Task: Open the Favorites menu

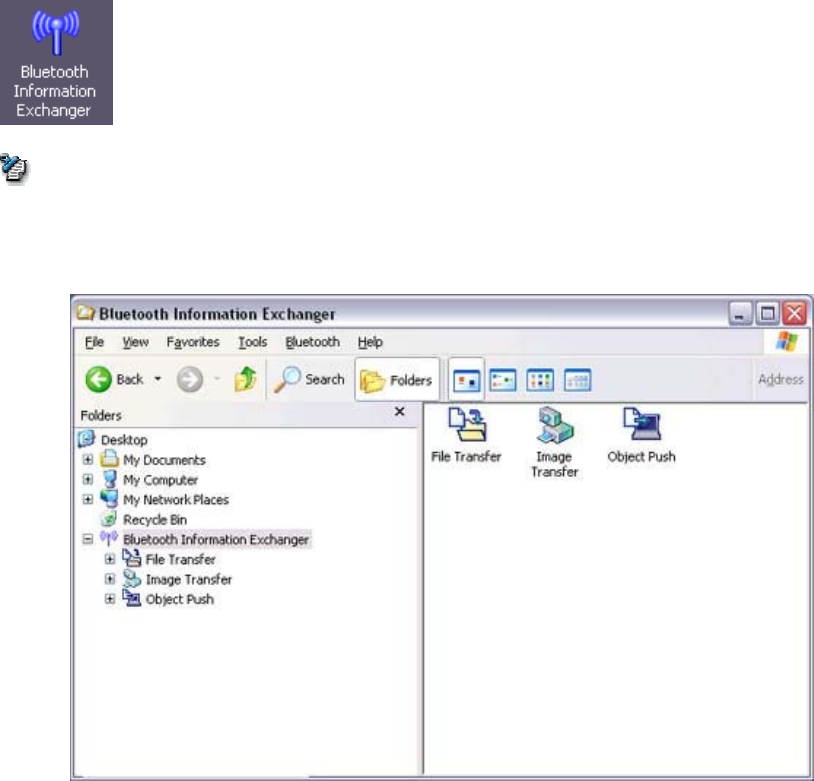Action: click(193, 342)
